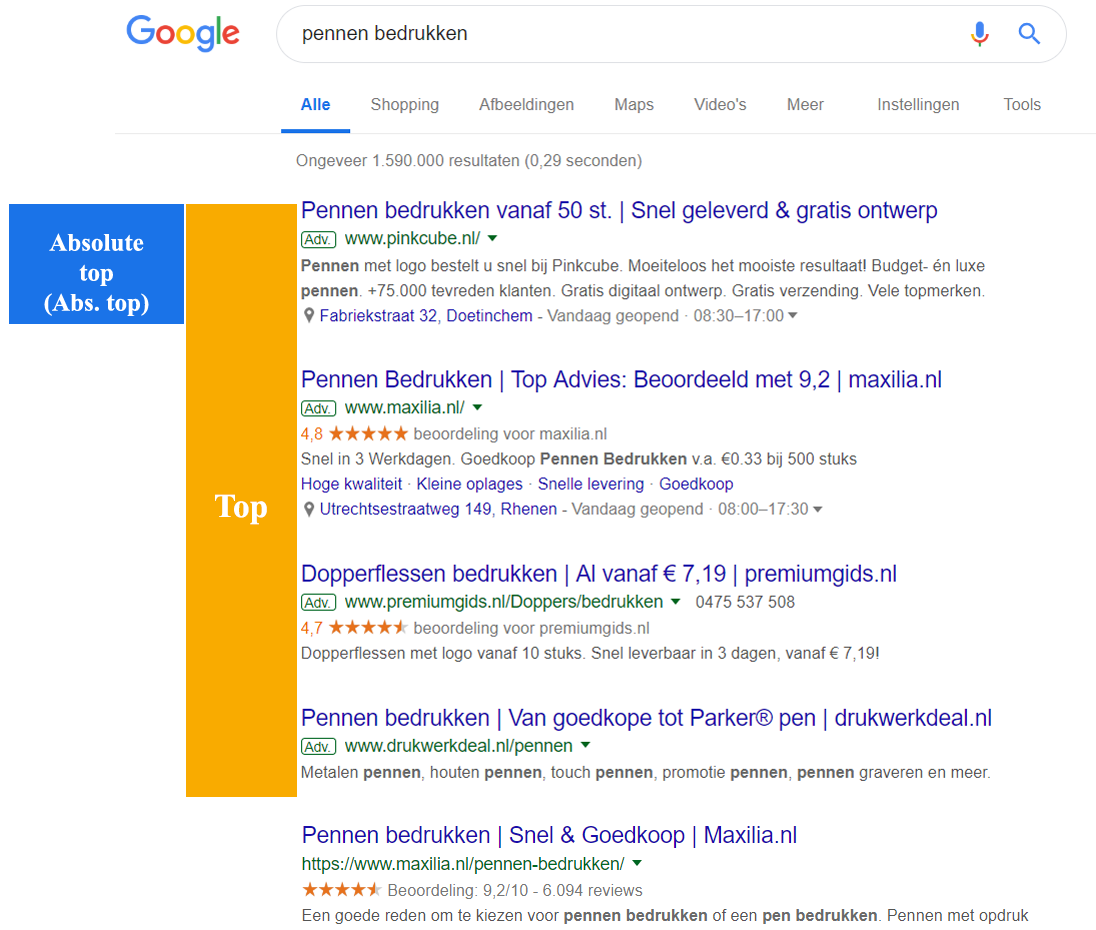Select the Alle tab
The width and height of the screenshot is (1096, 930).
tap(315, 105)
